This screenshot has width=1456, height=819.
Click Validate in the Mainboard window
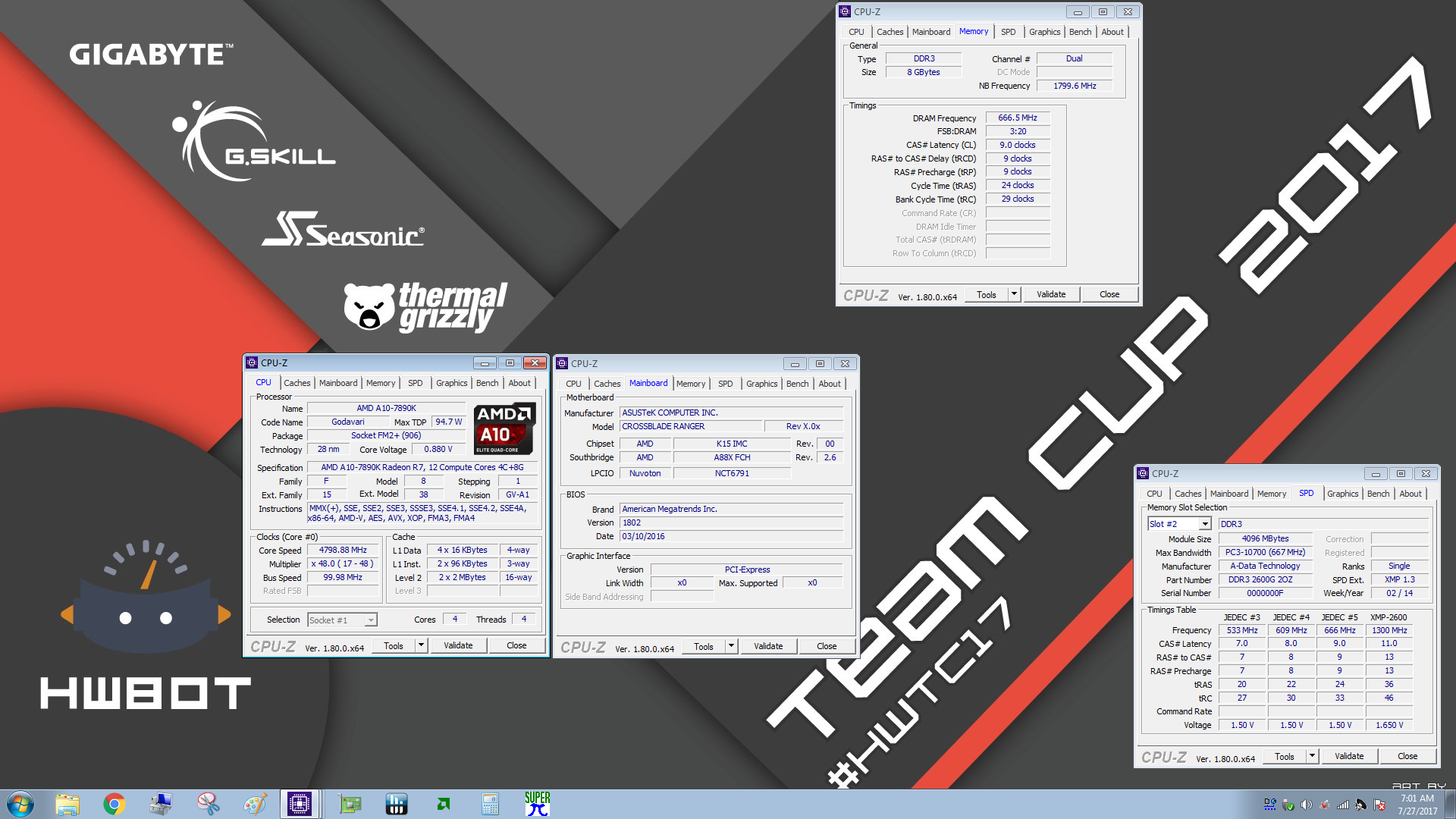tap(768, 646)
